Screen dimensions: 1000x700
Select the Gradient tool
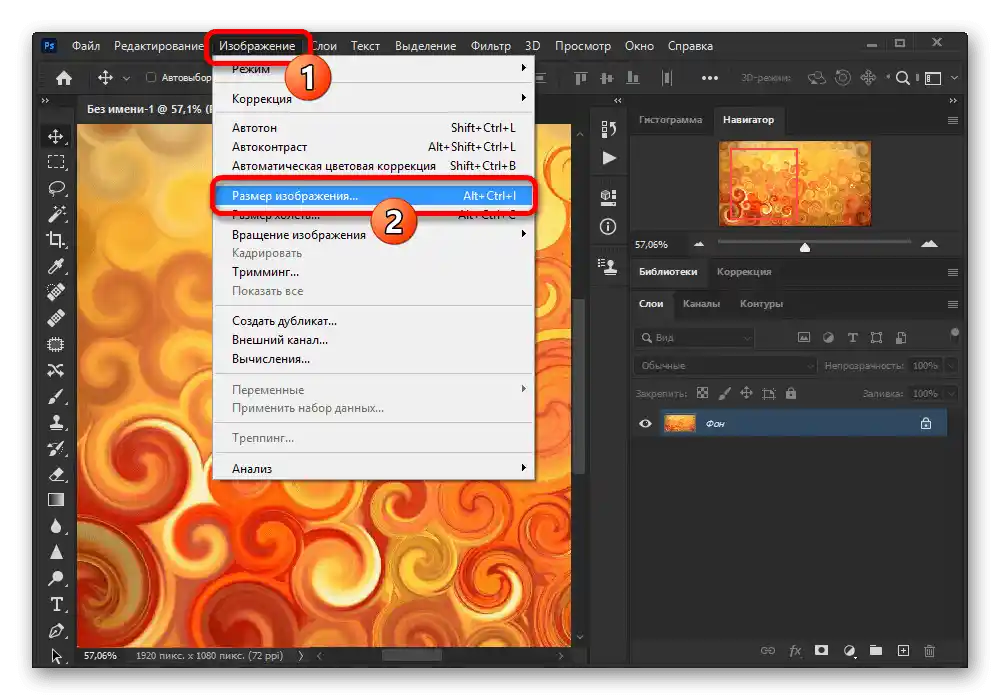pos(55,500)
